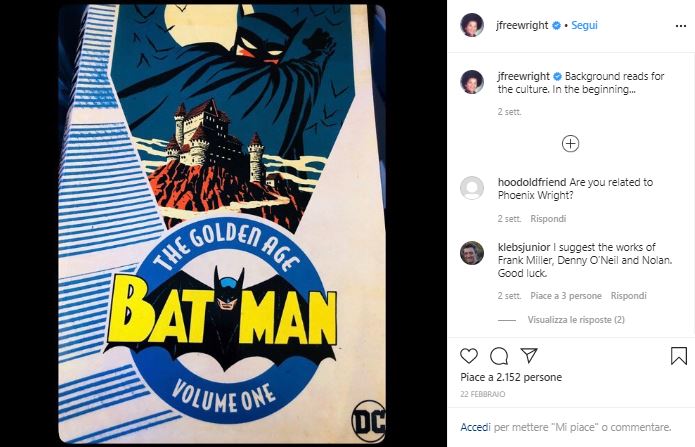This screenshot has height=447, width=695.
Task: Open Piace a 2.152 persone list
Action: coord(511,377)
